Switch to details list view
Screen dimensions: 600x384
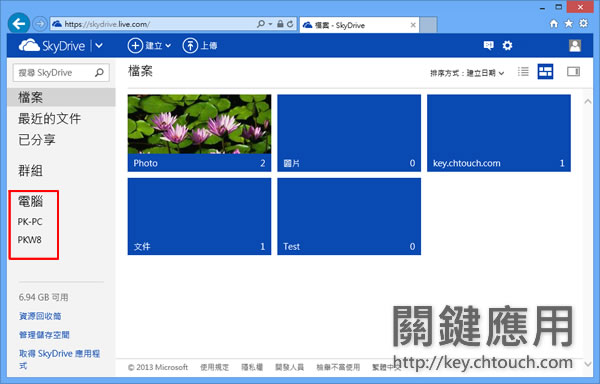523,72
